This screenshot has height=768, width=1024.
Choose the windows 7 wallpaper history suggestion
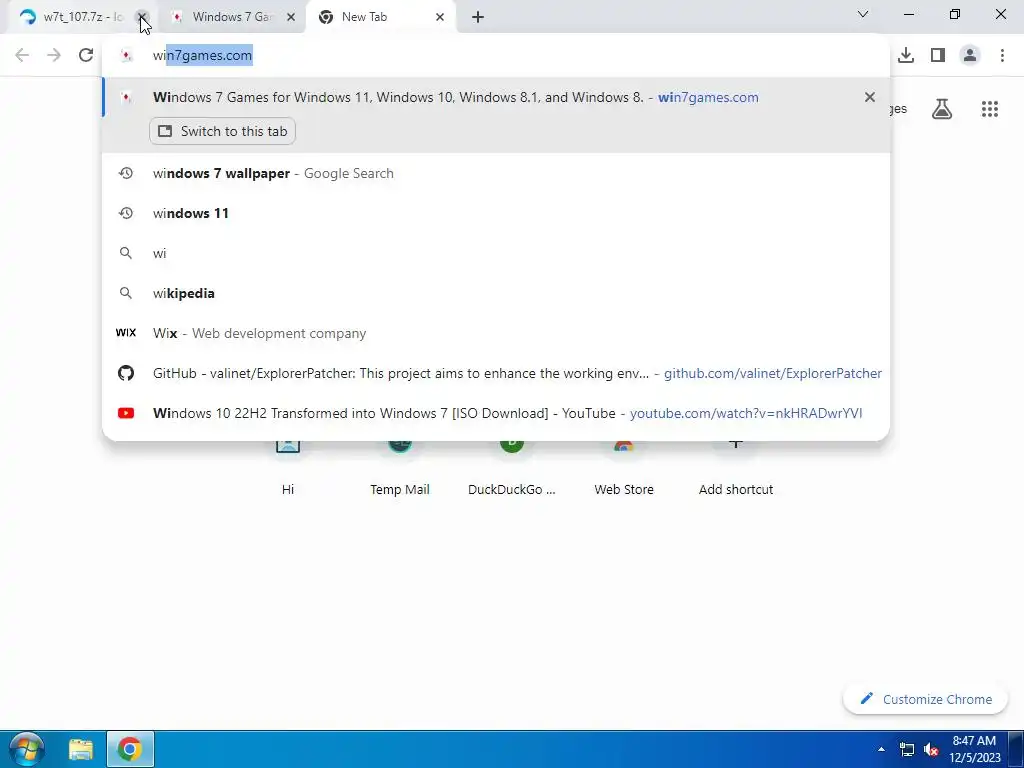pos(496,174)
